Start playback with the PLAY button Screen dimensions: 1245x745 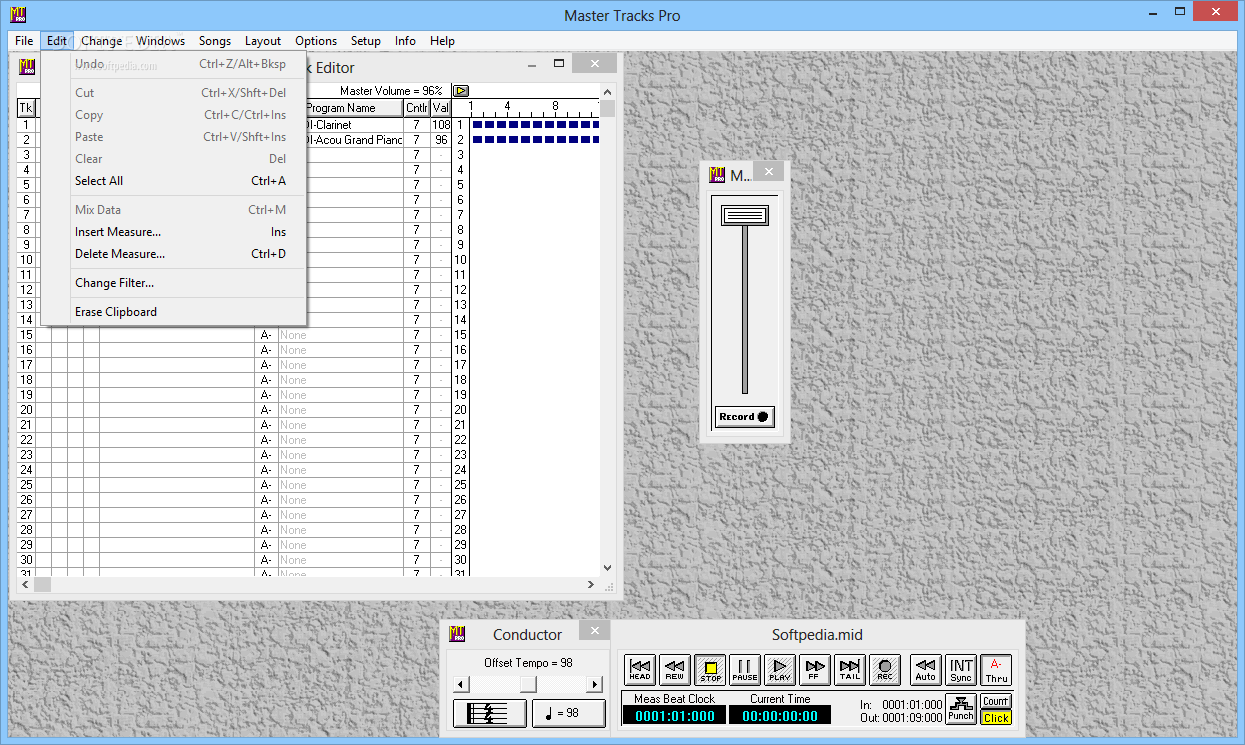click(780, 669)
